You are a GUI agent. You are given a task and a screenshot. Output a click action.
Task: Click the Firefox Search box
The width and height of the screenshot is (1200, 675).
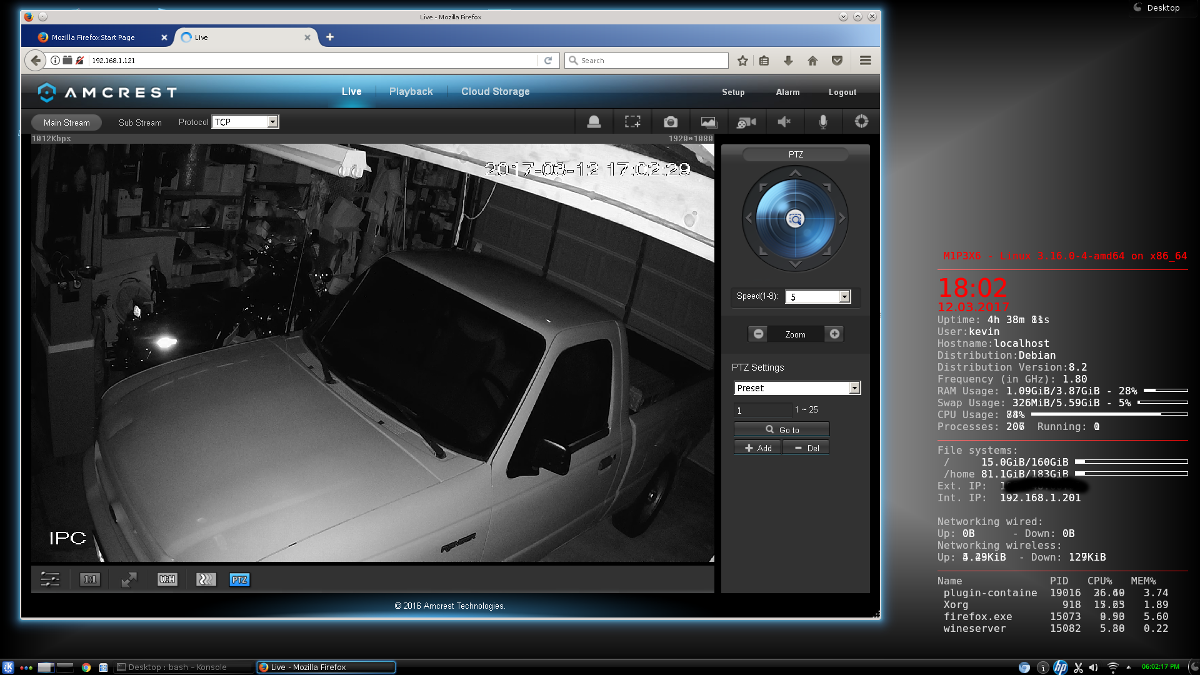point(646,60)
